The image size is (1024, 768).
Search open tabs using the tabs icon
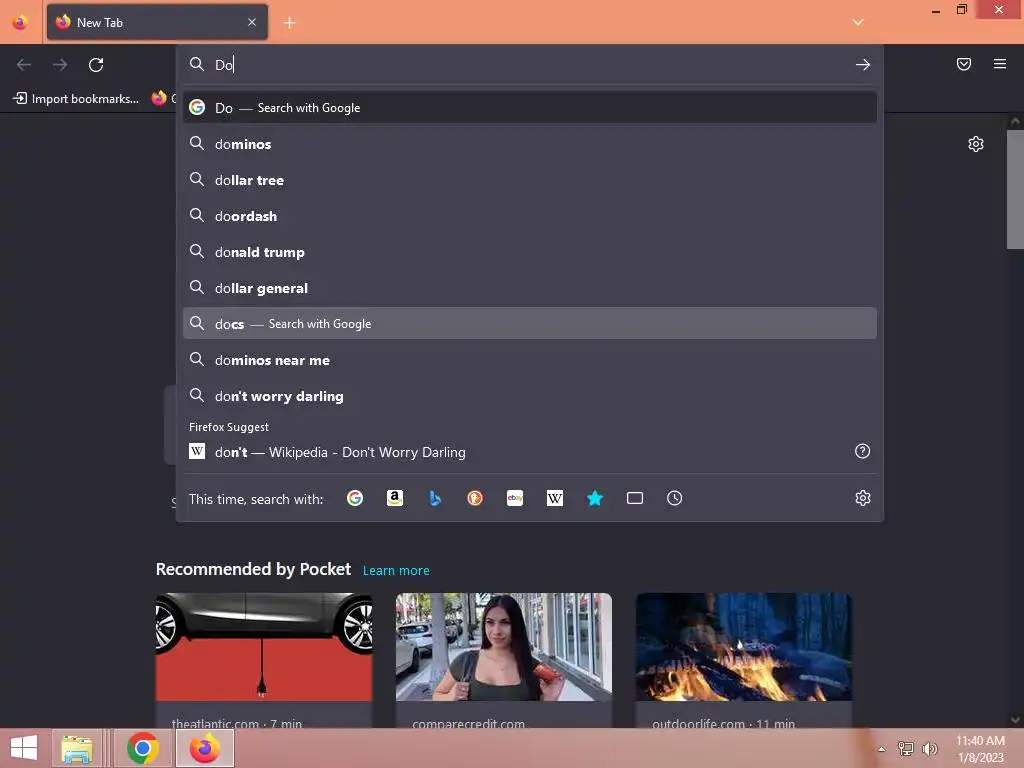635,498
